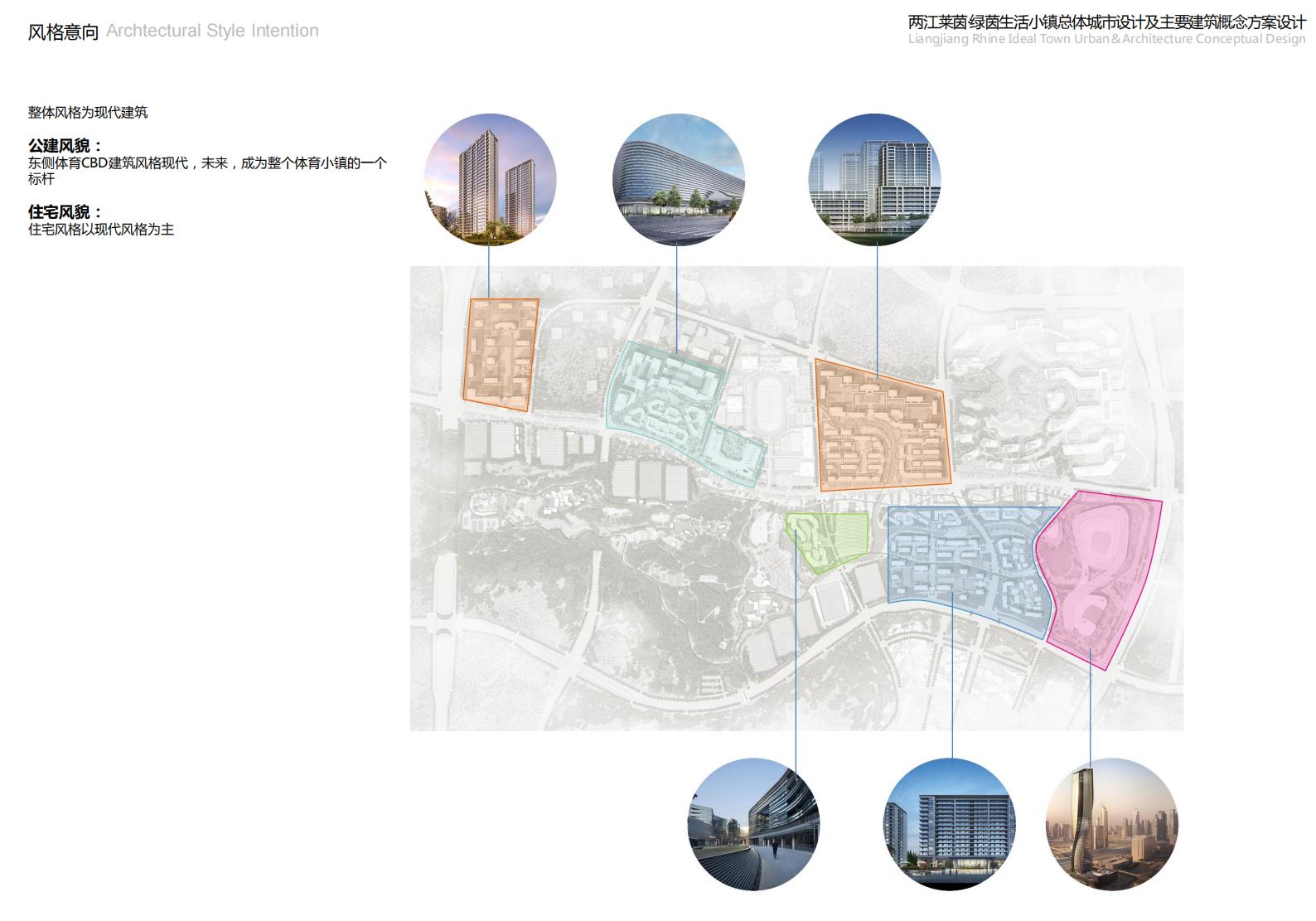Click the twin residential towers circular photo
This screenshot has height=921, width=1316.
pos(490,180)
